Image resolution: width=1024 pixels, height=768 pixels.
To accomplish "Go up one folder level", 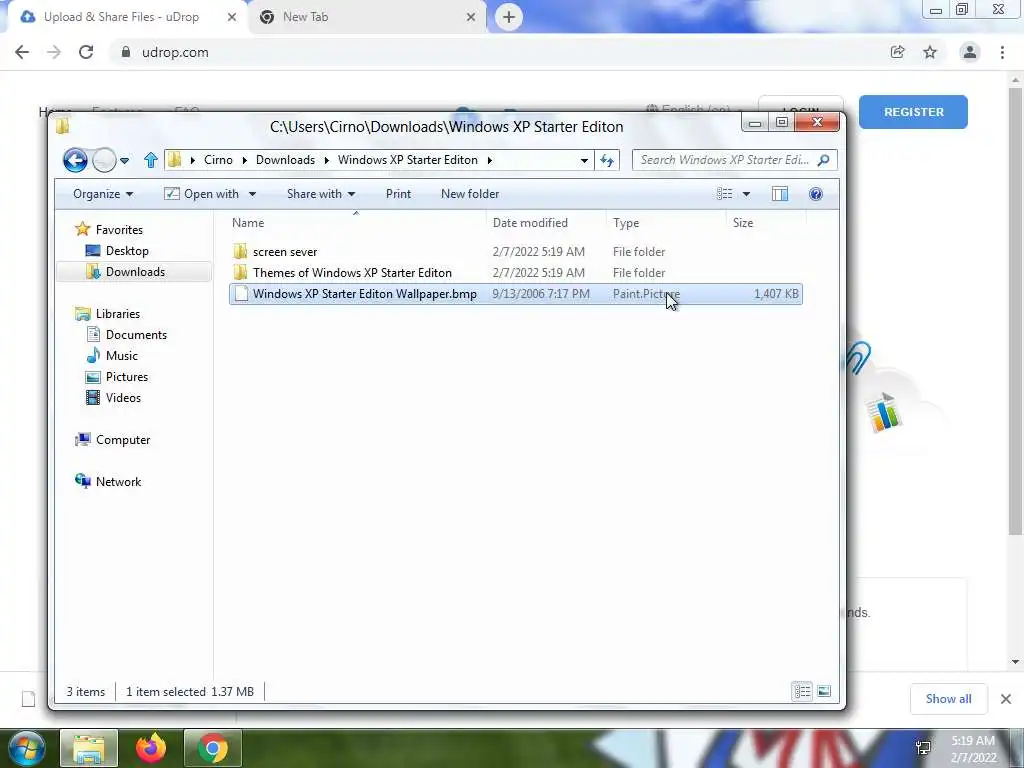I will coord(151,160).
